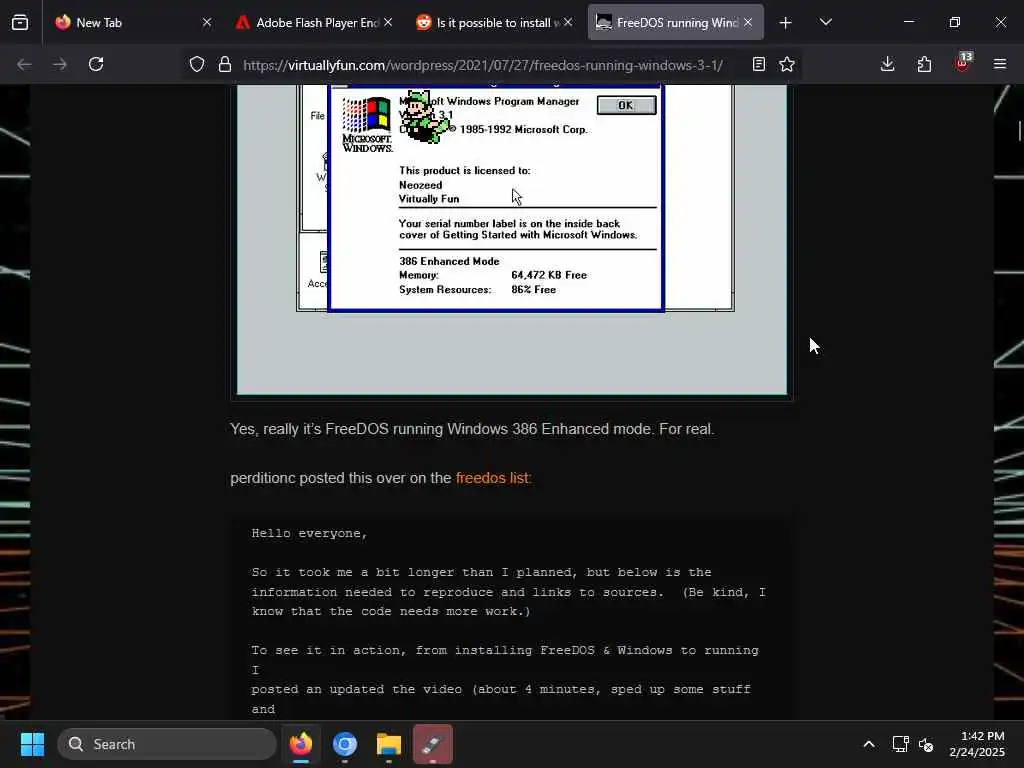
Task: Open network status tray icon
Action: click(x=901, y=744)
